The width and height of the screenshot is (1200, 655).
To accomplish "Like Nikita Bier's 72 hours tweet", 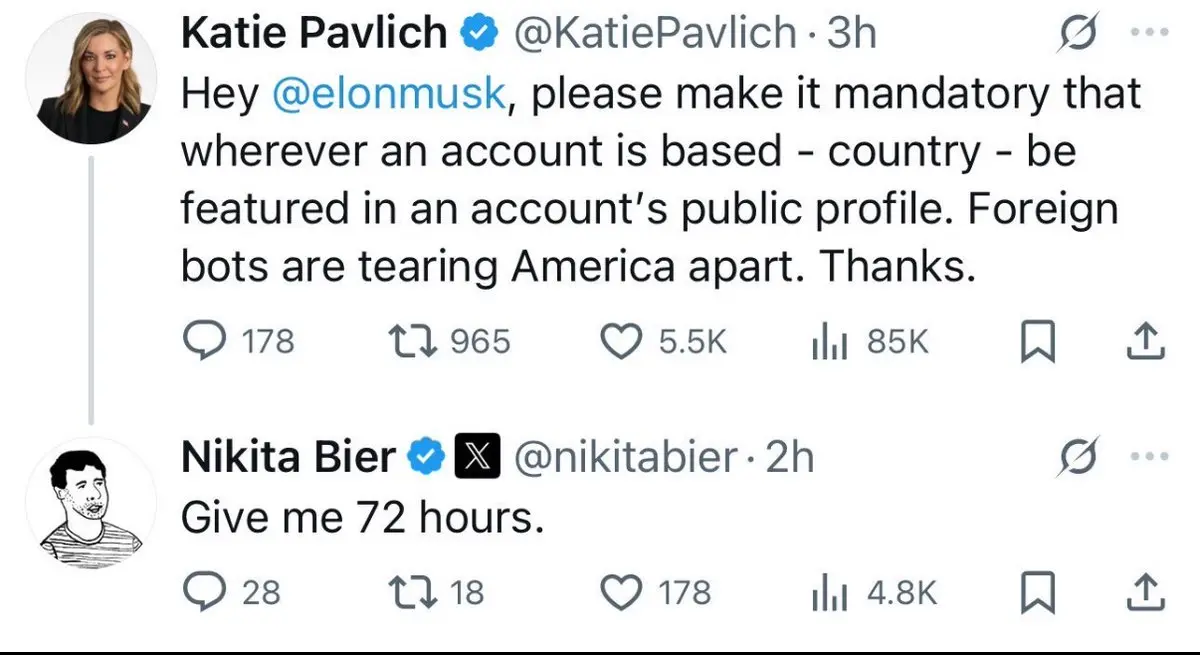I will [x=622, y=593].
